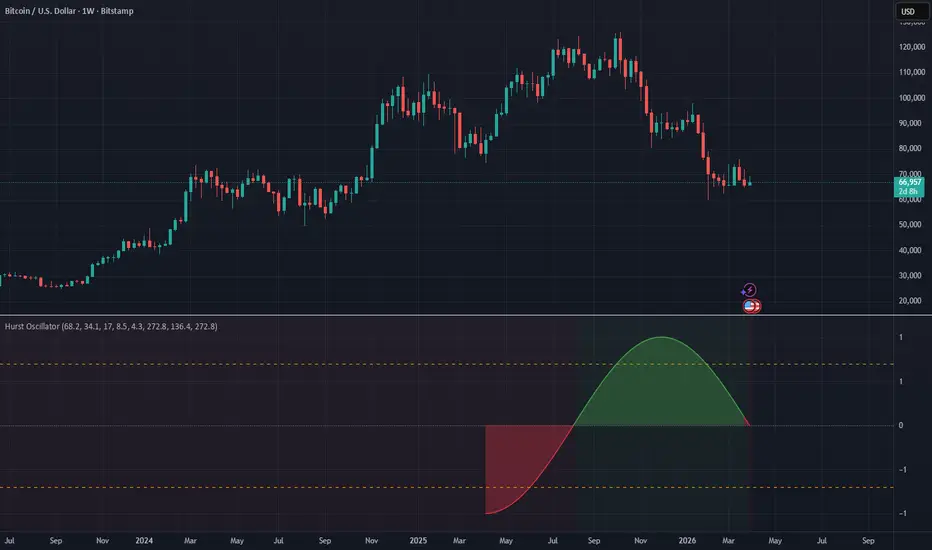This screenshot has width=932, height=550.
Task: Click the 100,000 price axis label
Action: [x=912, y=98]
